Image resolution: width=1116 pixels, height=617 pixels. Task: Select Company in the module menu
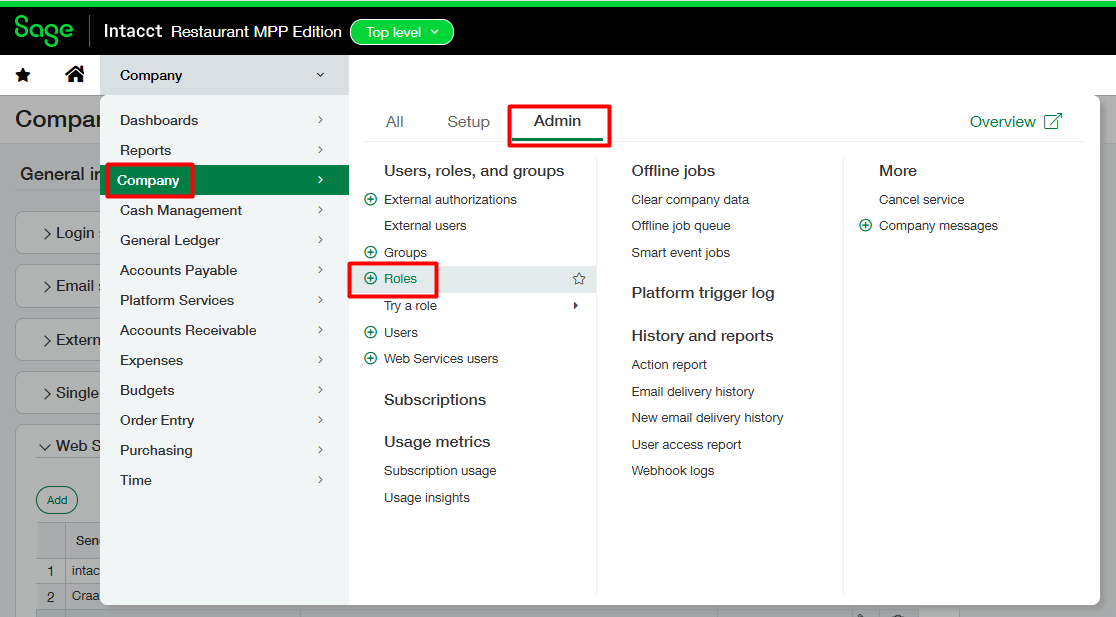tap(224, 180)
